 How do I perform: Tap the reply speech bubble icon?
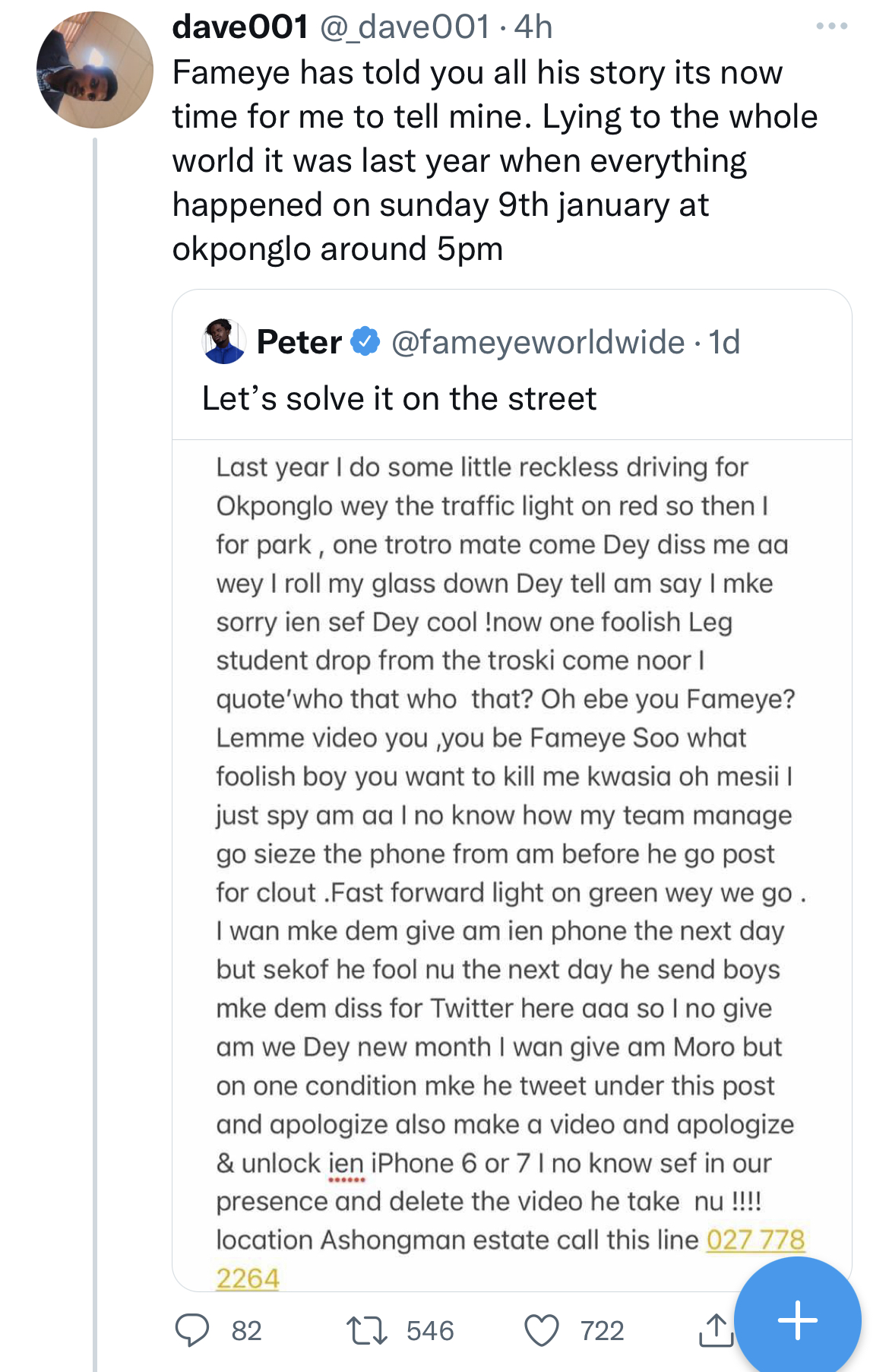192,1330
